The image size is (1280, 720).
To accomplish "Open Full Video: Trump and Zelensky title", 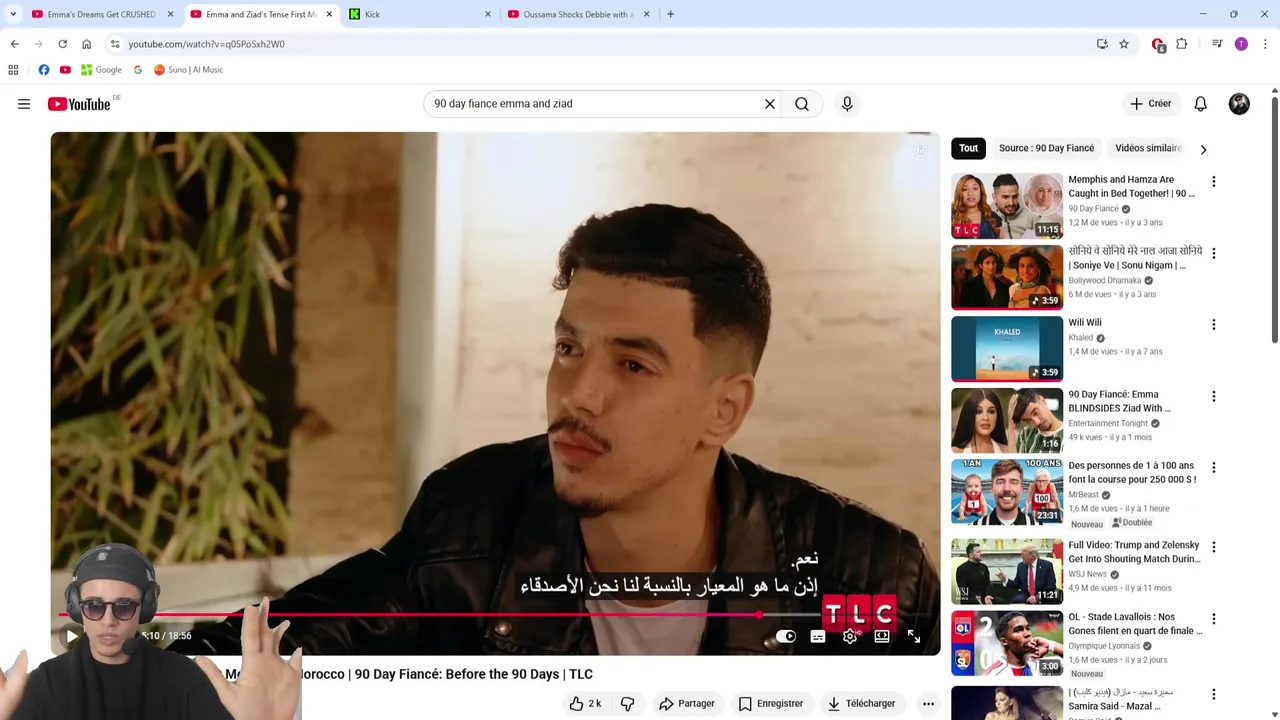I will [1134, 552].
